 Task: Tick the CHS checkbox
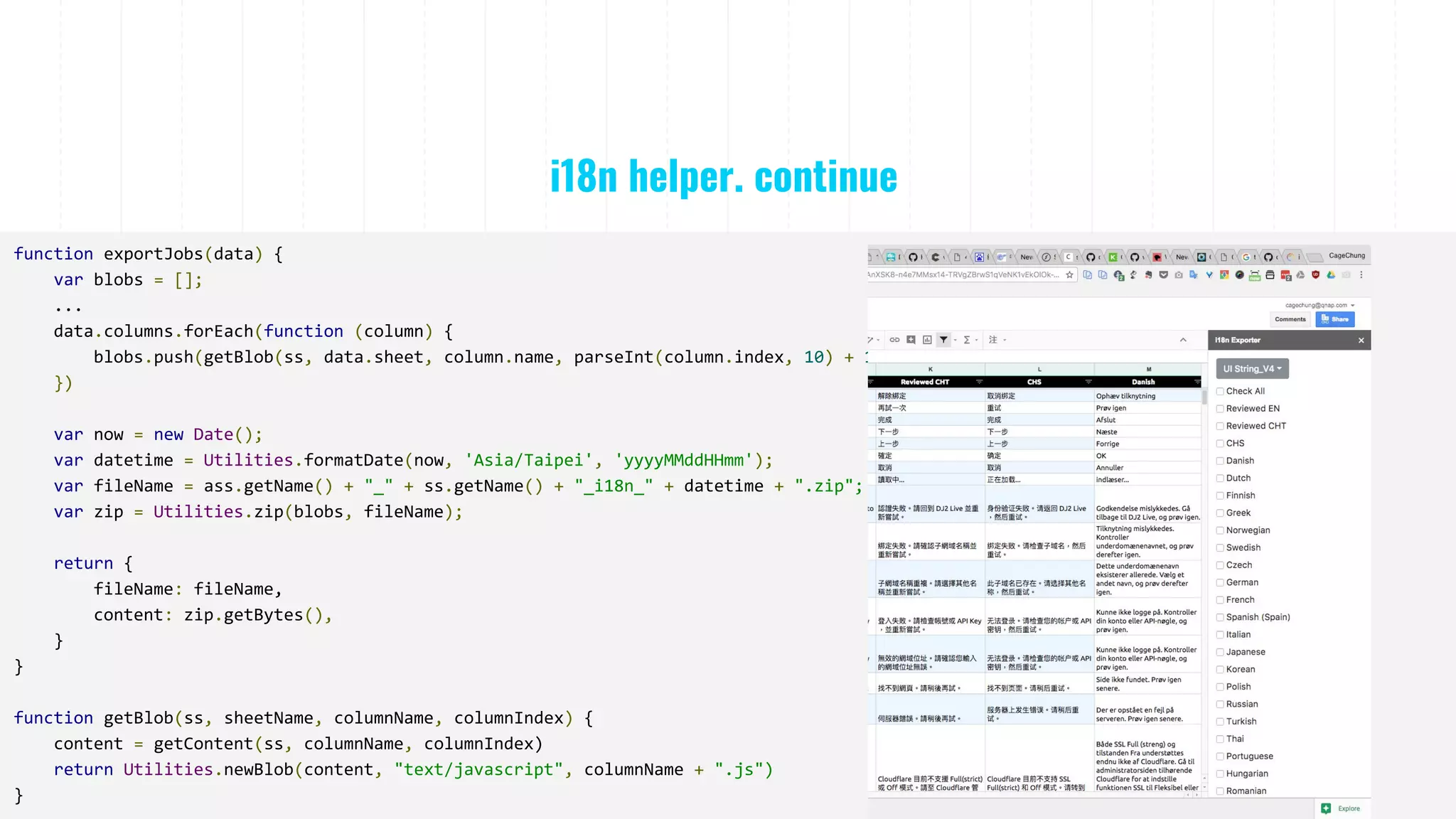1220,444
